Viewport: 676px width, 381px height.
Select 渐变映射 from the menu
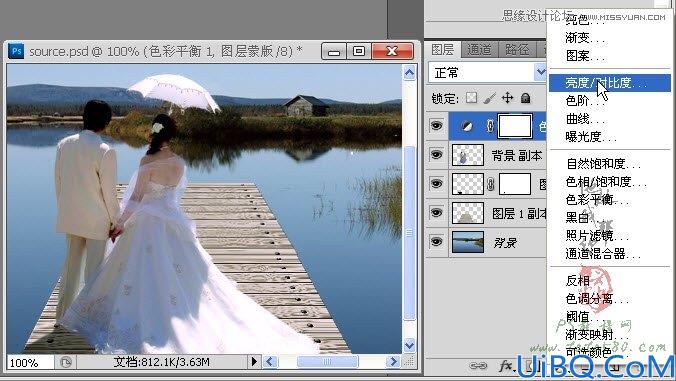[x=596, y=335]
